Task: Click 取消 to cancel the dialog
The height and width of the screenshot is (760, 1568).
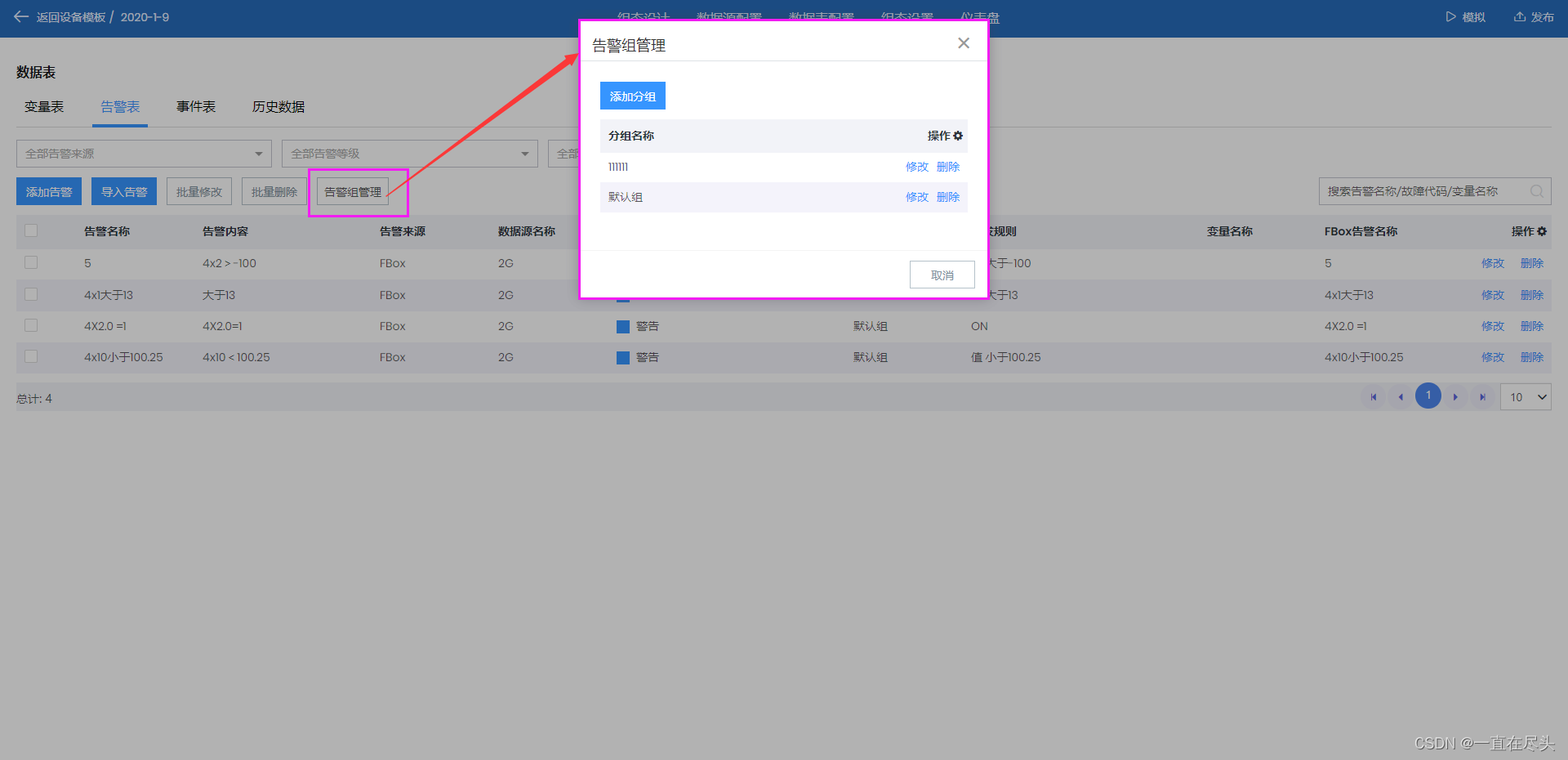Action: point(942,275)
